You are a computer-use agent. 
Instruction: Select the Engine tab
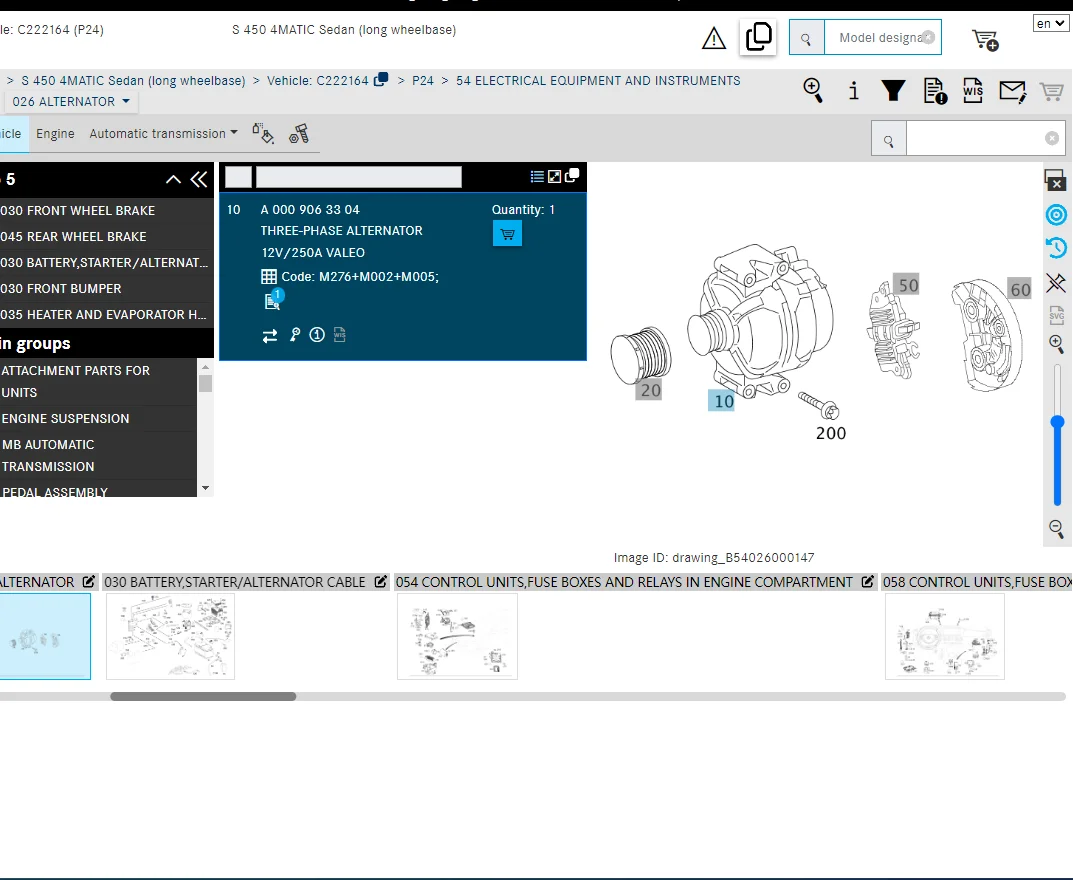click(55, 133)
